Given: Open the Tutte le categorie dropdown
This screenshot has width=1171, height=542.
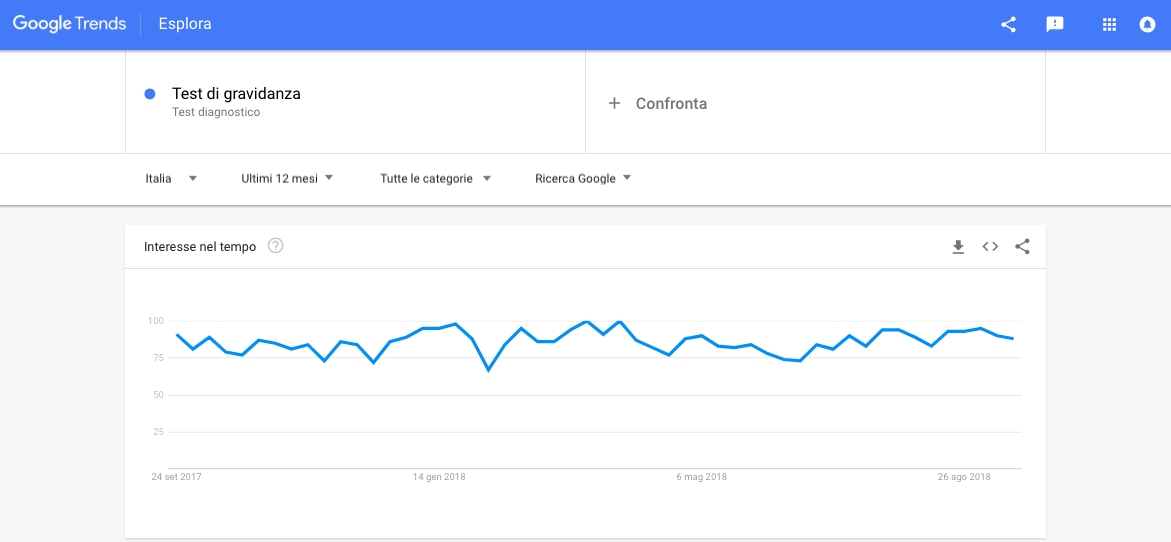Looking at the screenshot, I should (x=435, y=179).
